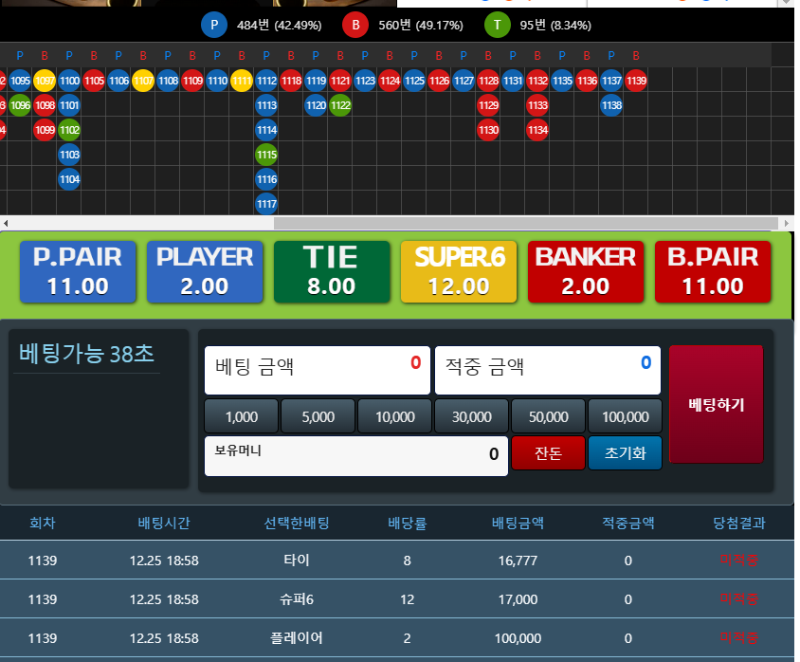This screenshot has width=800, height=662.
Task: Select round 1102 green circle
Action: click(69, 130)
